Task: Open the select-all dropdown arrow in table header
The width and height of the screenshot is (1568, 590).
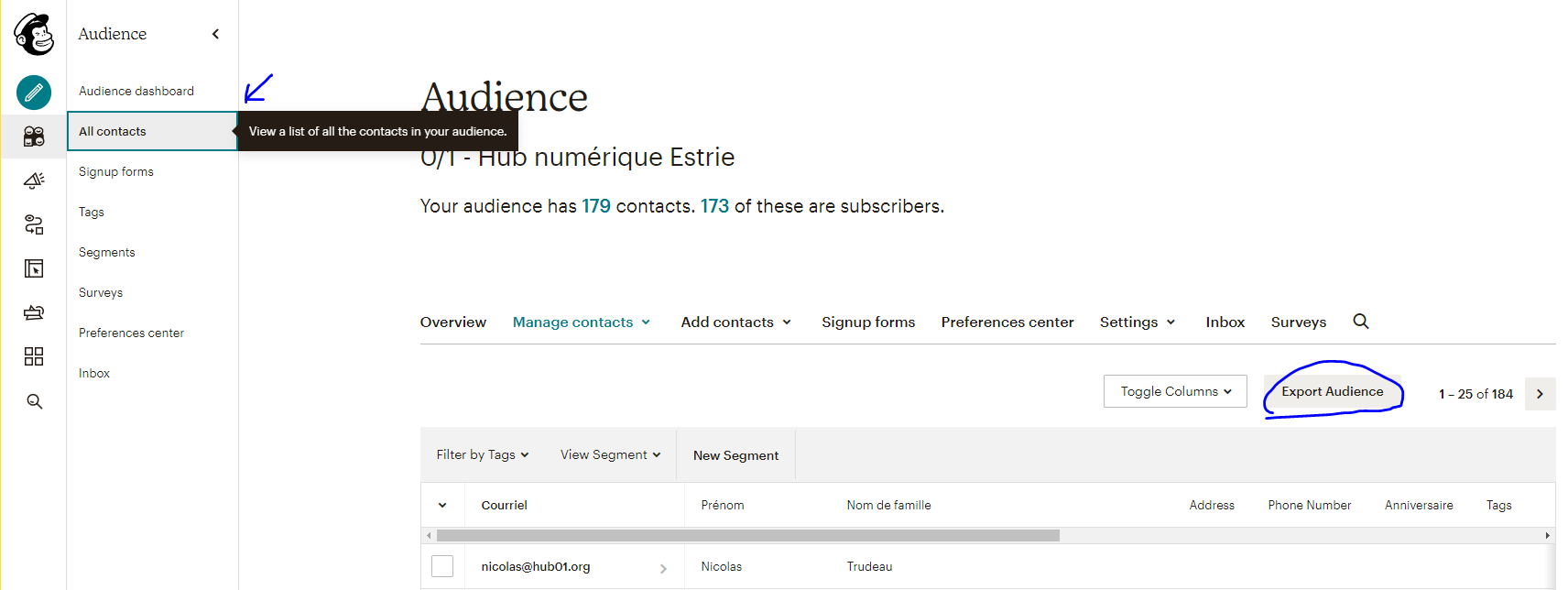Action: point(442,506)
